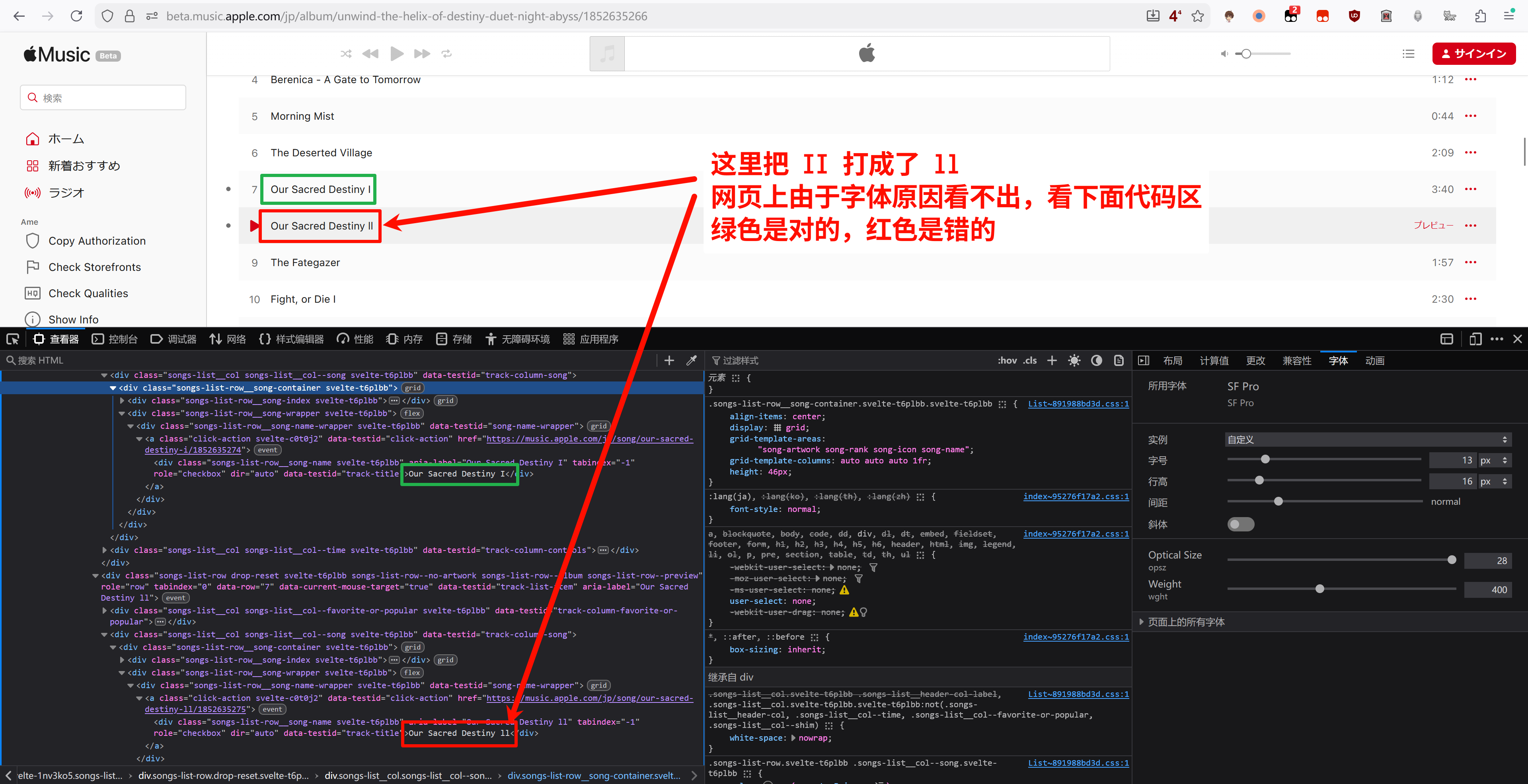Screen dimensions: 1528x784
Task: Collapse the selected songs-list-row__song-container node
Action: point(113,388)
